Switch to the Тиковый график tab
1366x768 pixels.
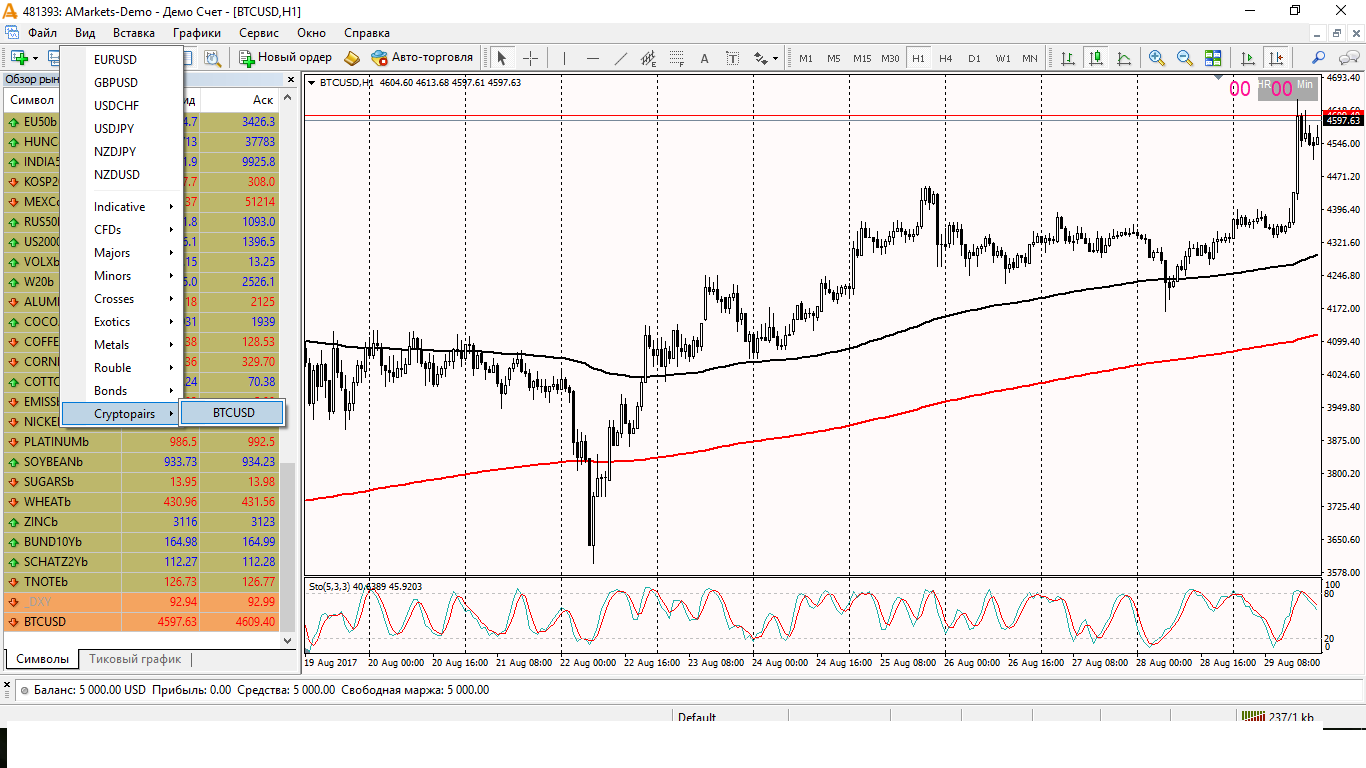pyautogui.click(x=135, y=659)
